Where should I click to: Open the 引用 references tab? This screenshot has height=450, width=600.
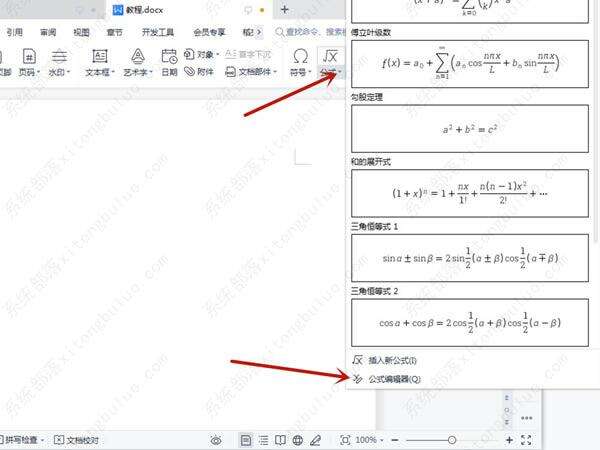[15, 32]
